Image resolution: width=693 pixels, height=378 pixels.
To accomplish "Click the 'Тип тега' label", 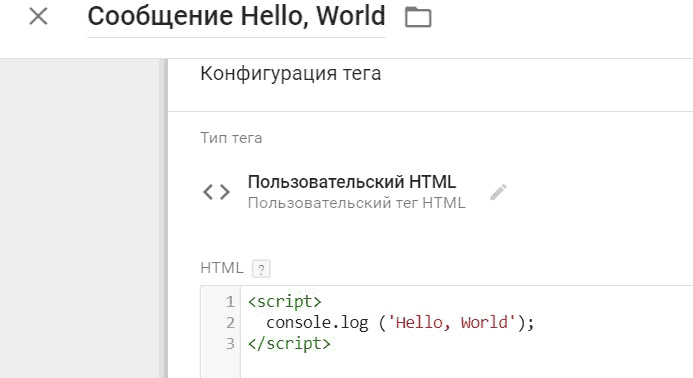I will [x=231, y=138].
